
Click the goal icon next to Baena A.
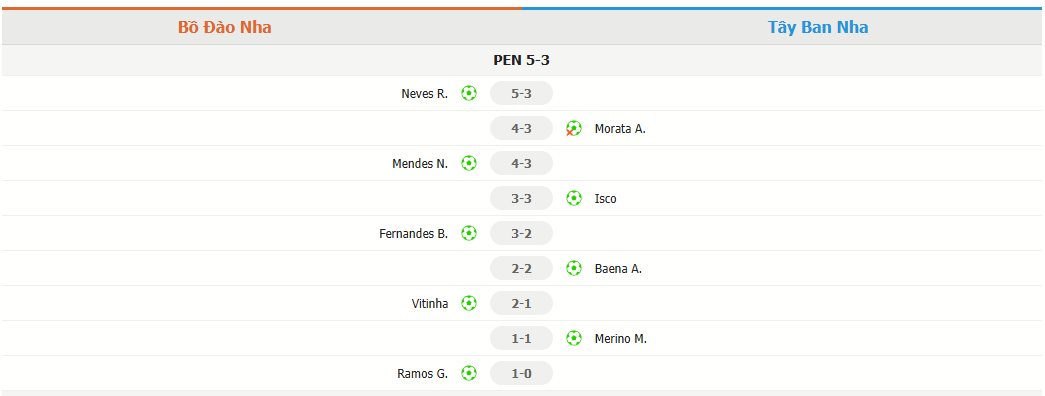tap(574, 268)
